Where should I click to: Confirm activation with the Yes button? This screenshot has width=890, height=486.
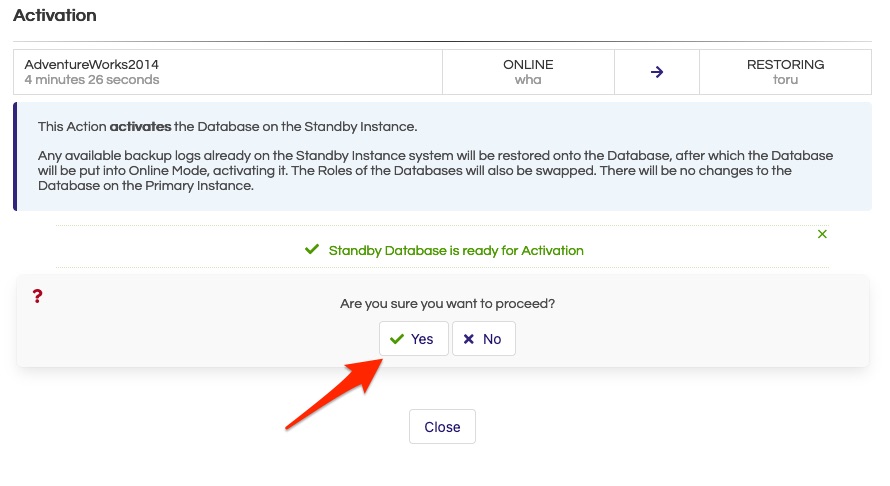point(414,339)
